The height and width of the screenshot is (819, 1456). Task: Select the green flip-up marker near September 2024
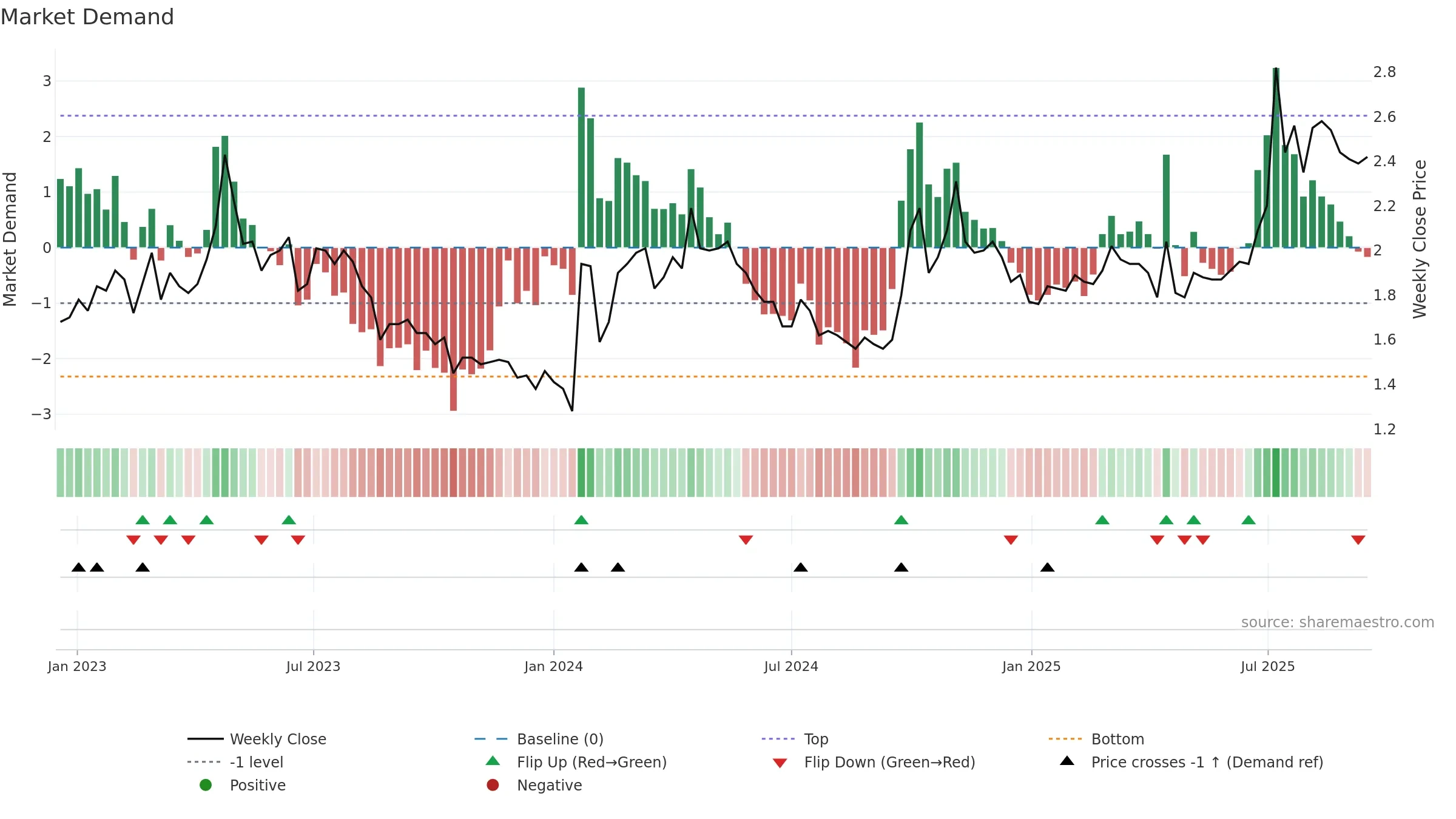coord(901,520)
